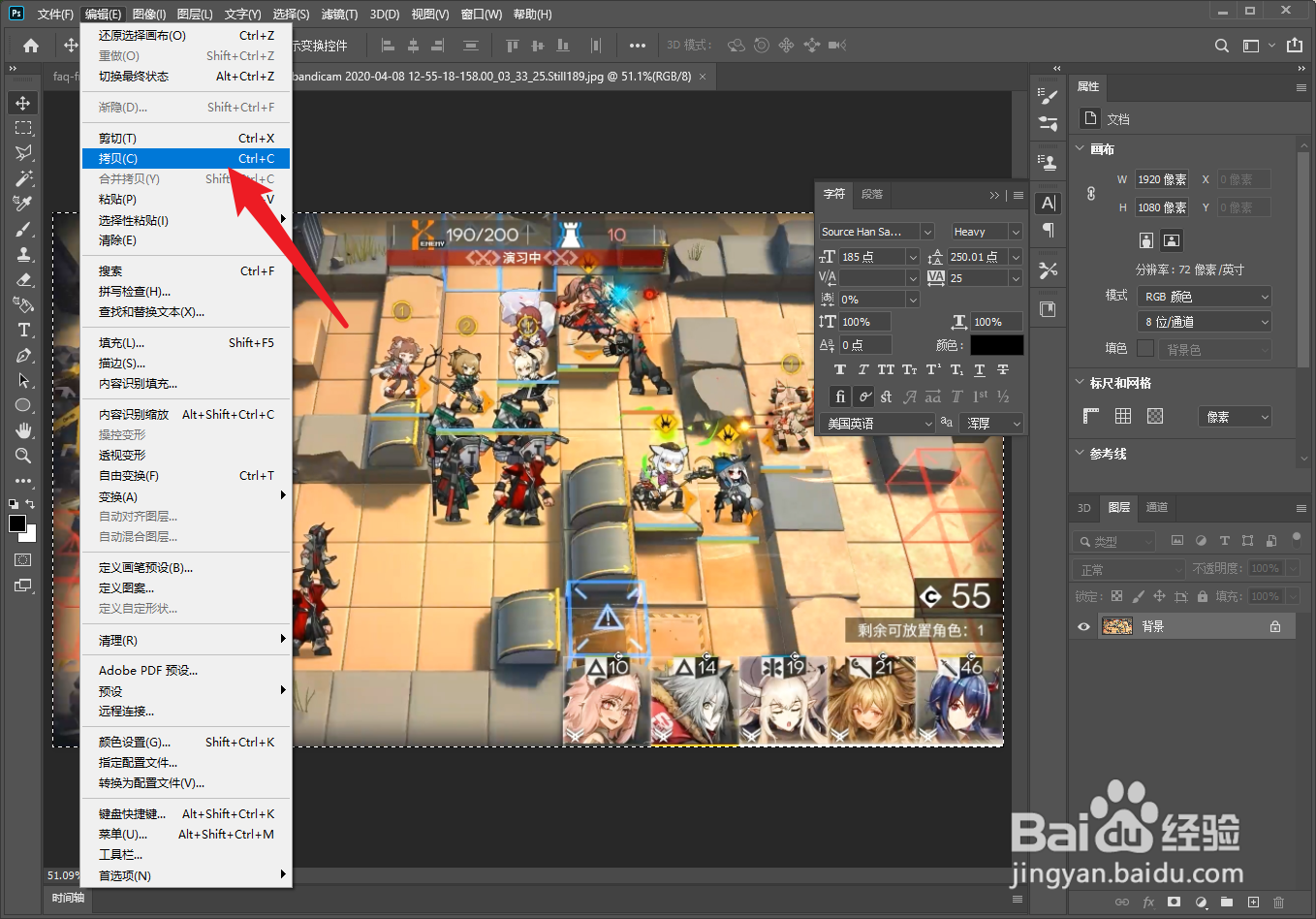Collapse the 标尺和网格 section

click(1081, 382)
